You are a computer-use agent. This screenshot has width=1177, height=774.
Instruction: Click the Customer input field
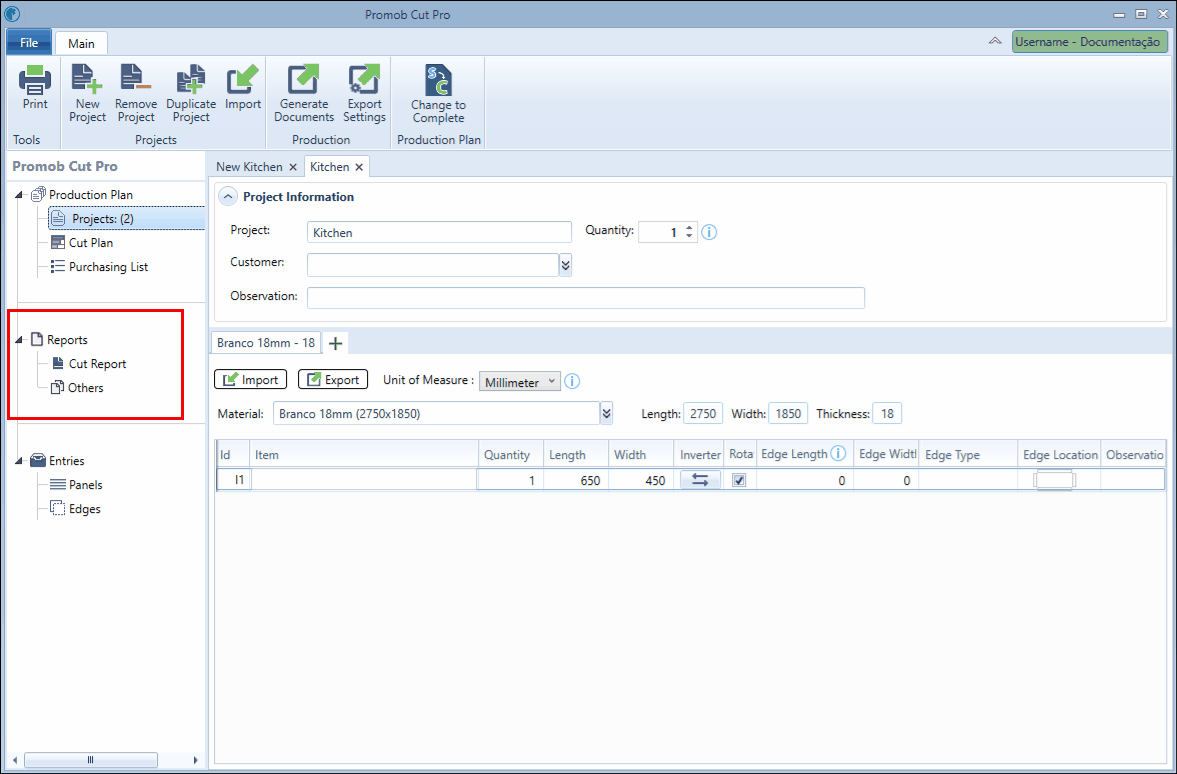(x=432, y=265)
